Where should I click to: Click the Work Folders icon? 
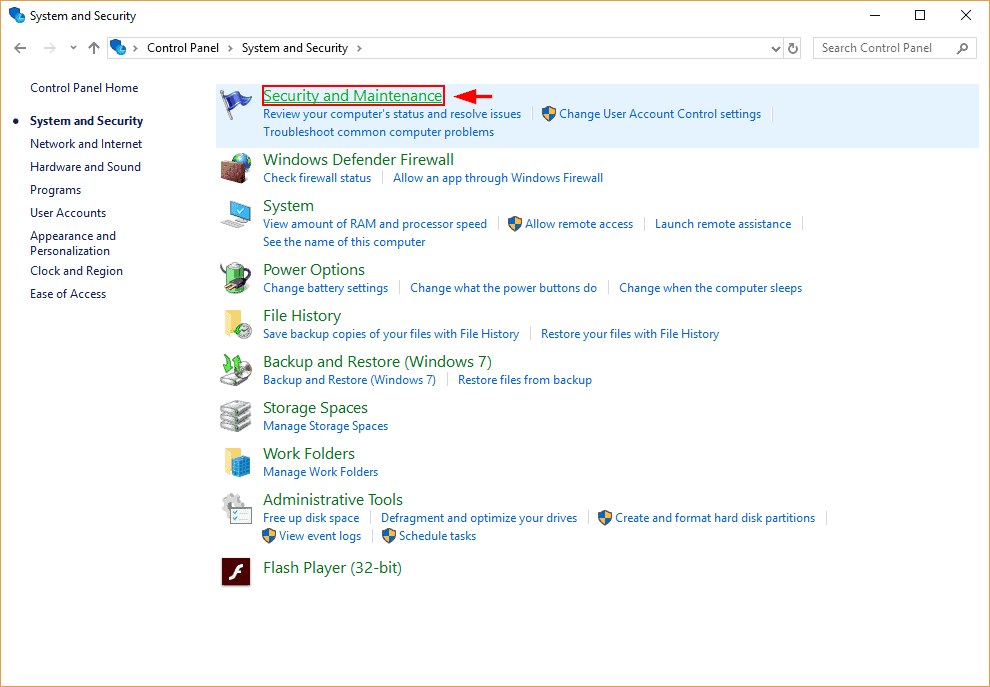237,462
